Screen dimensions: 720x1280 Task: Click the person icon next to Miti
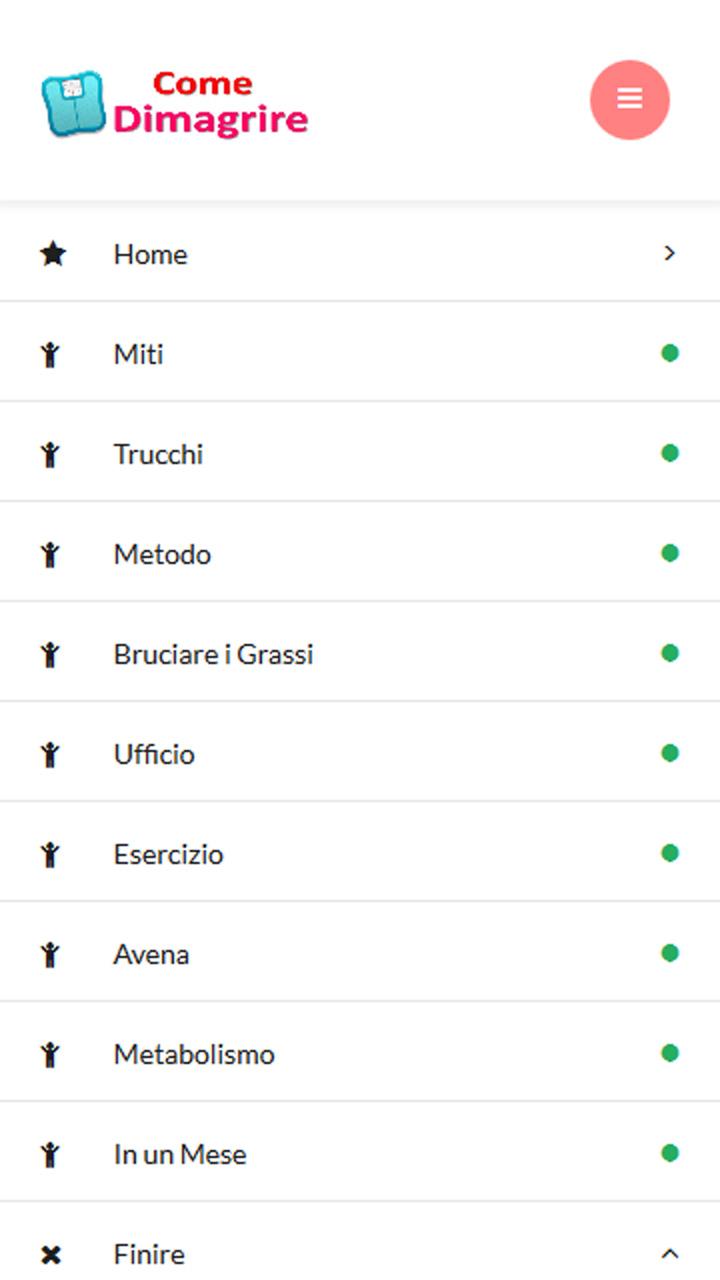coord(50,354)
